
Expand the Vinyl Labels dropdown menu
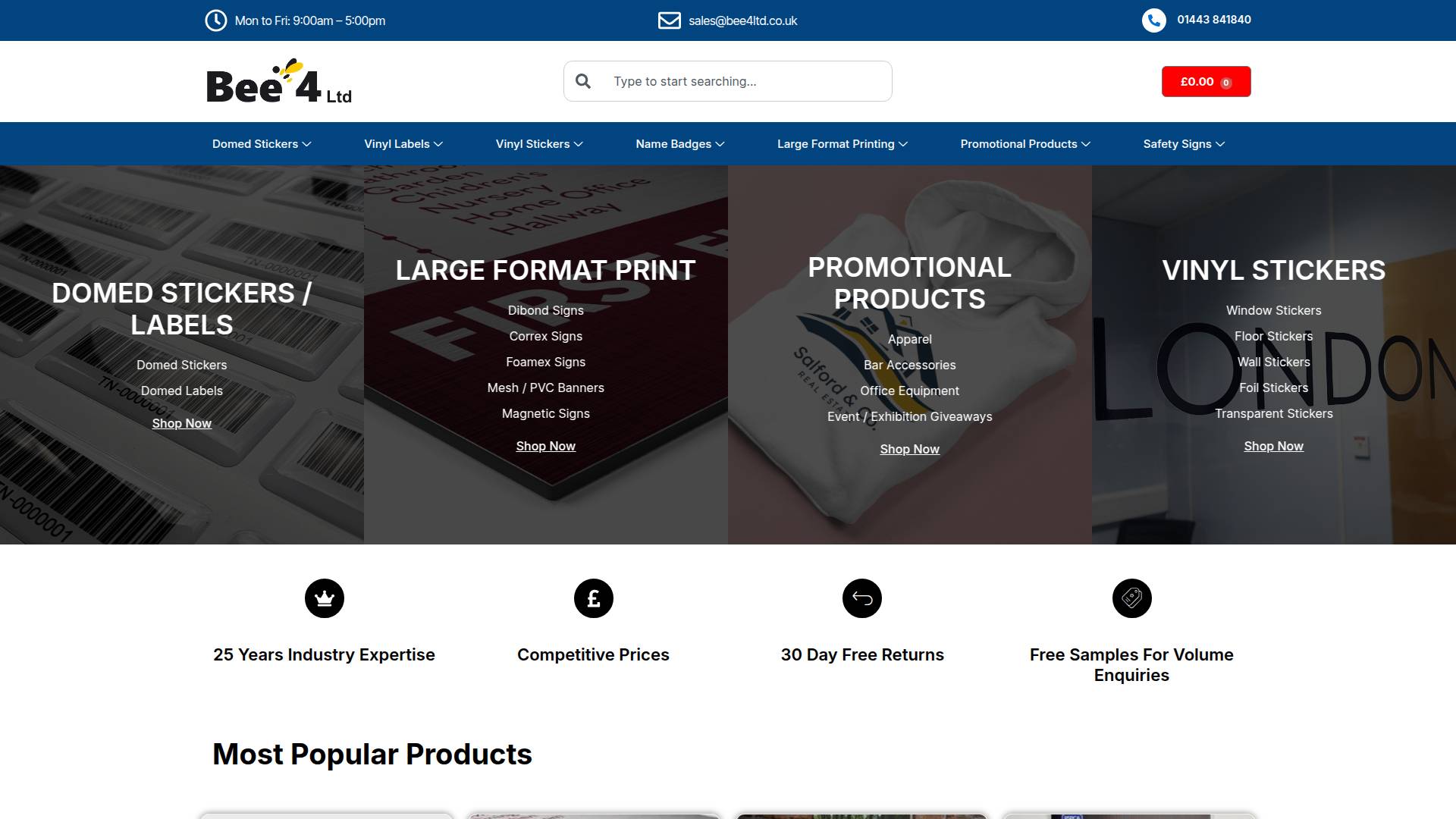click(x=403, y=144)
